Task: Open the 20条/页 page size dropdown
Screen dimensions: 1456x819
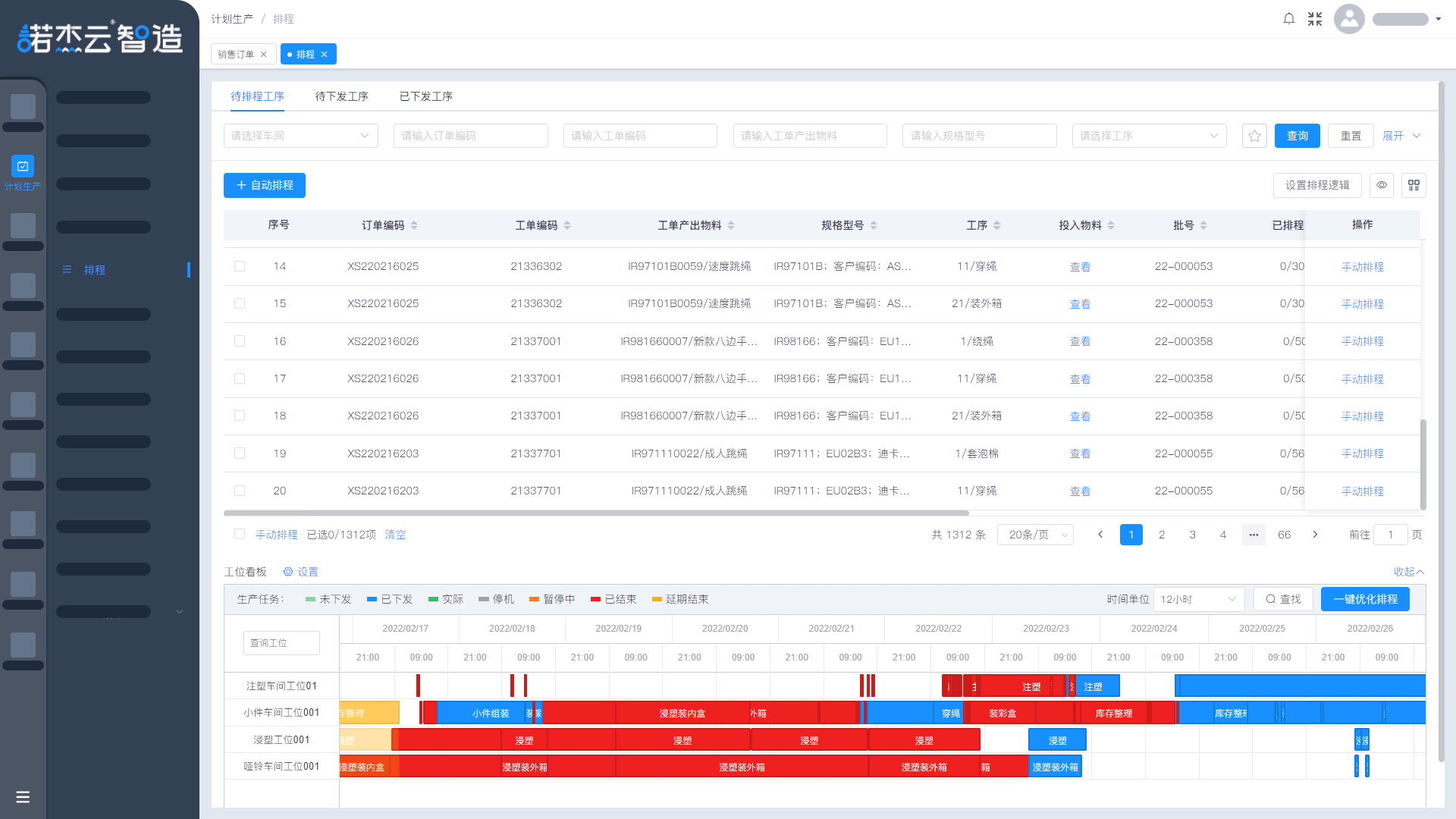Action: click(1035, 535)
